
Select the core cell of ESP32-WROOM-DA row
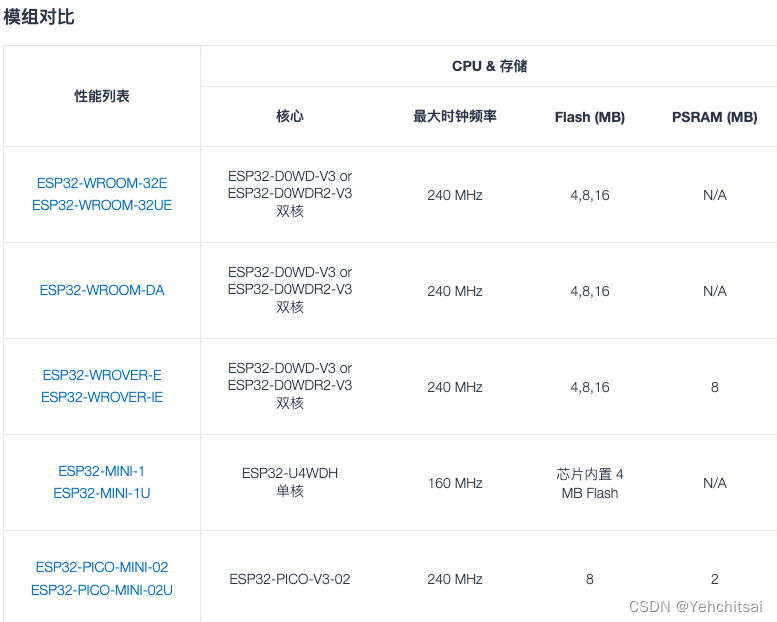pos(290,290)
